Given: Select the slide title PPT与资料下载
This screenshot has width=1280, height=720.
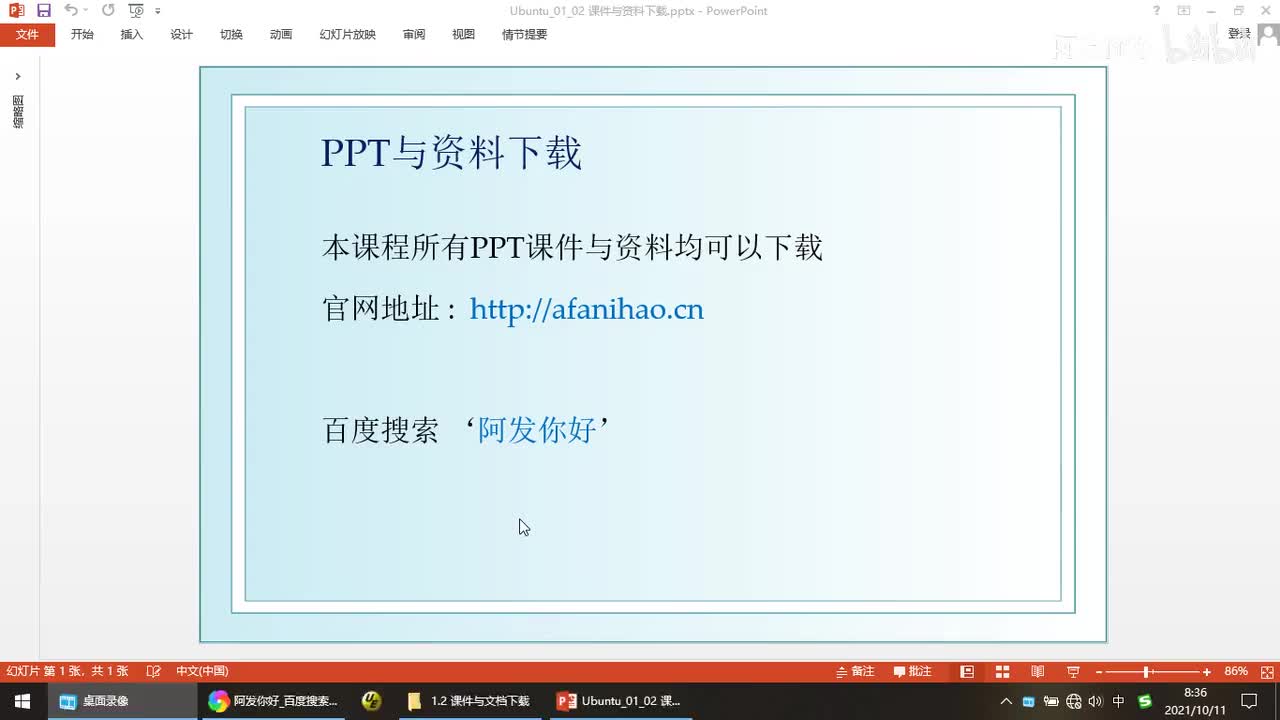Looking at the screenshot, I should pyautogui.click(x=451, y=154).
